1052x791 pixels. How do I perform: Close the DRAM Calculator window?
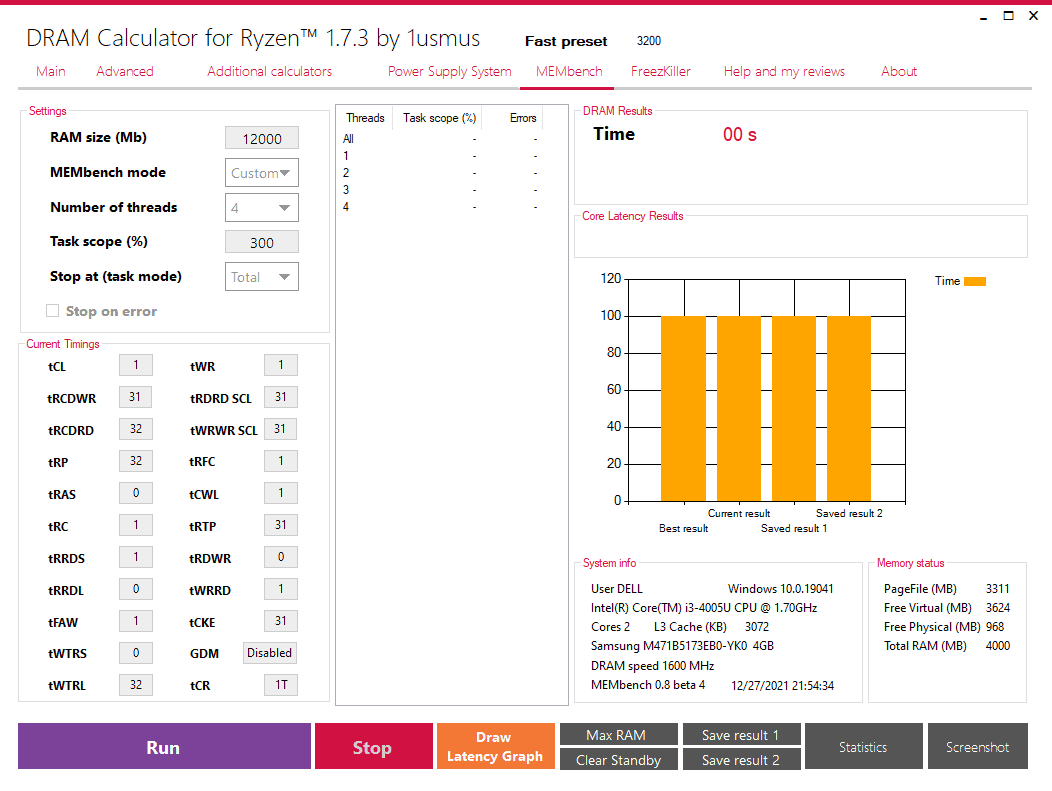pyautogui.click(x=1033, y=15)
